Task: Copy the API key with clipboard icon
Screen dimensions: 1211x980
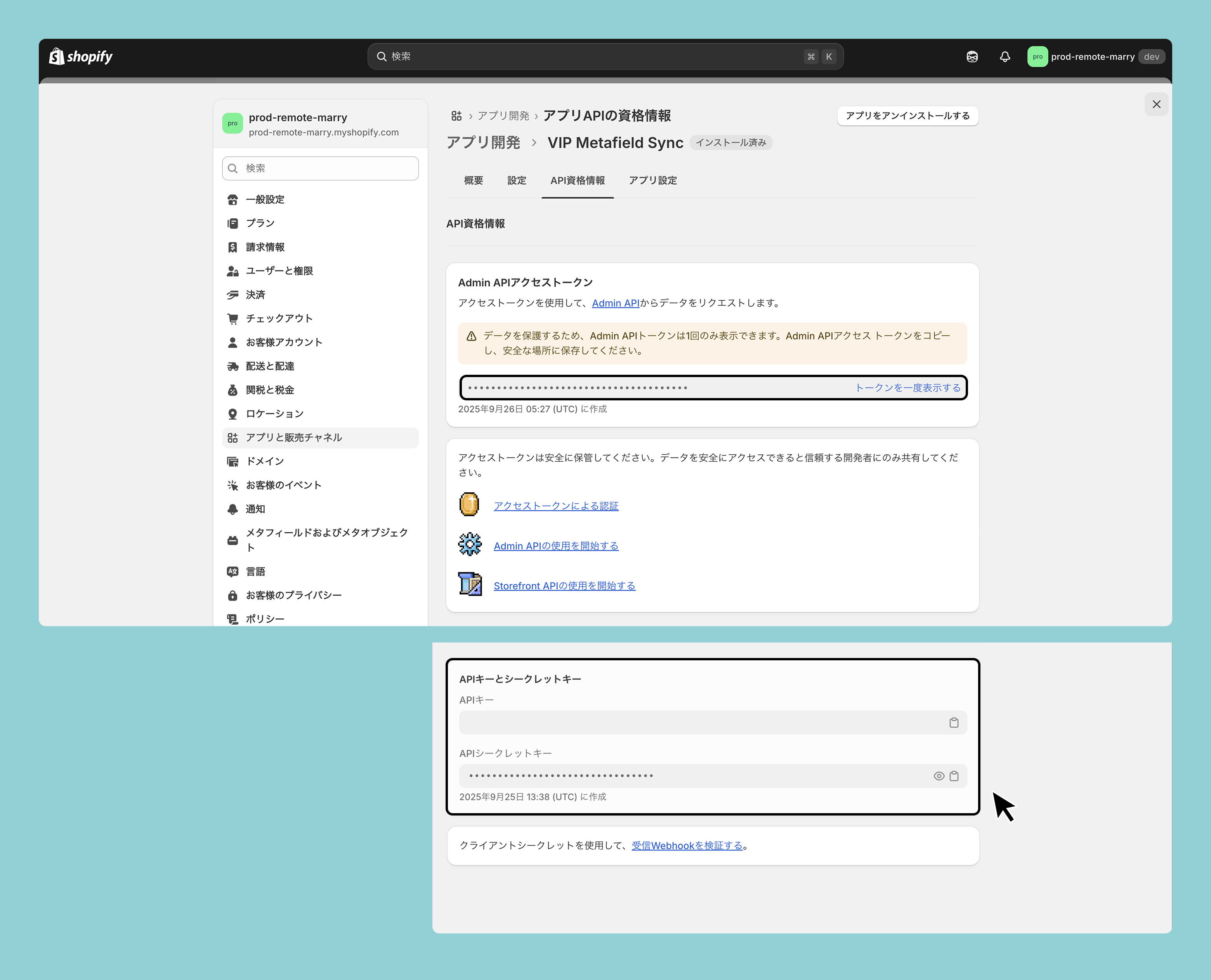Action: tap(954, 722)
